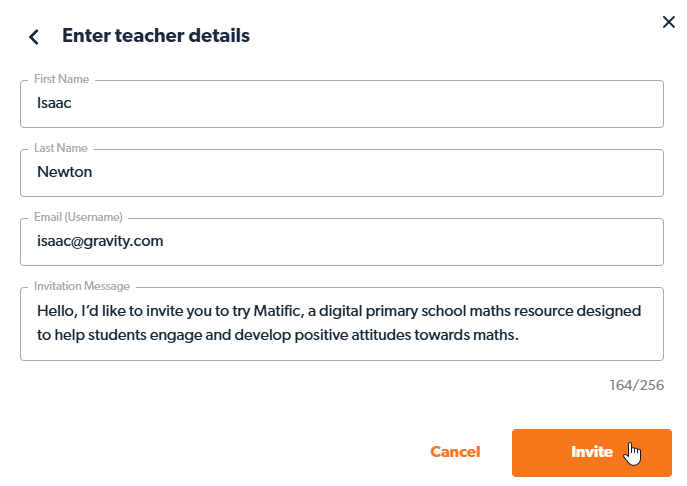Click the "Enter teacher details" heading
Viewport: 687px width, 486px height.
pos(156,36)
